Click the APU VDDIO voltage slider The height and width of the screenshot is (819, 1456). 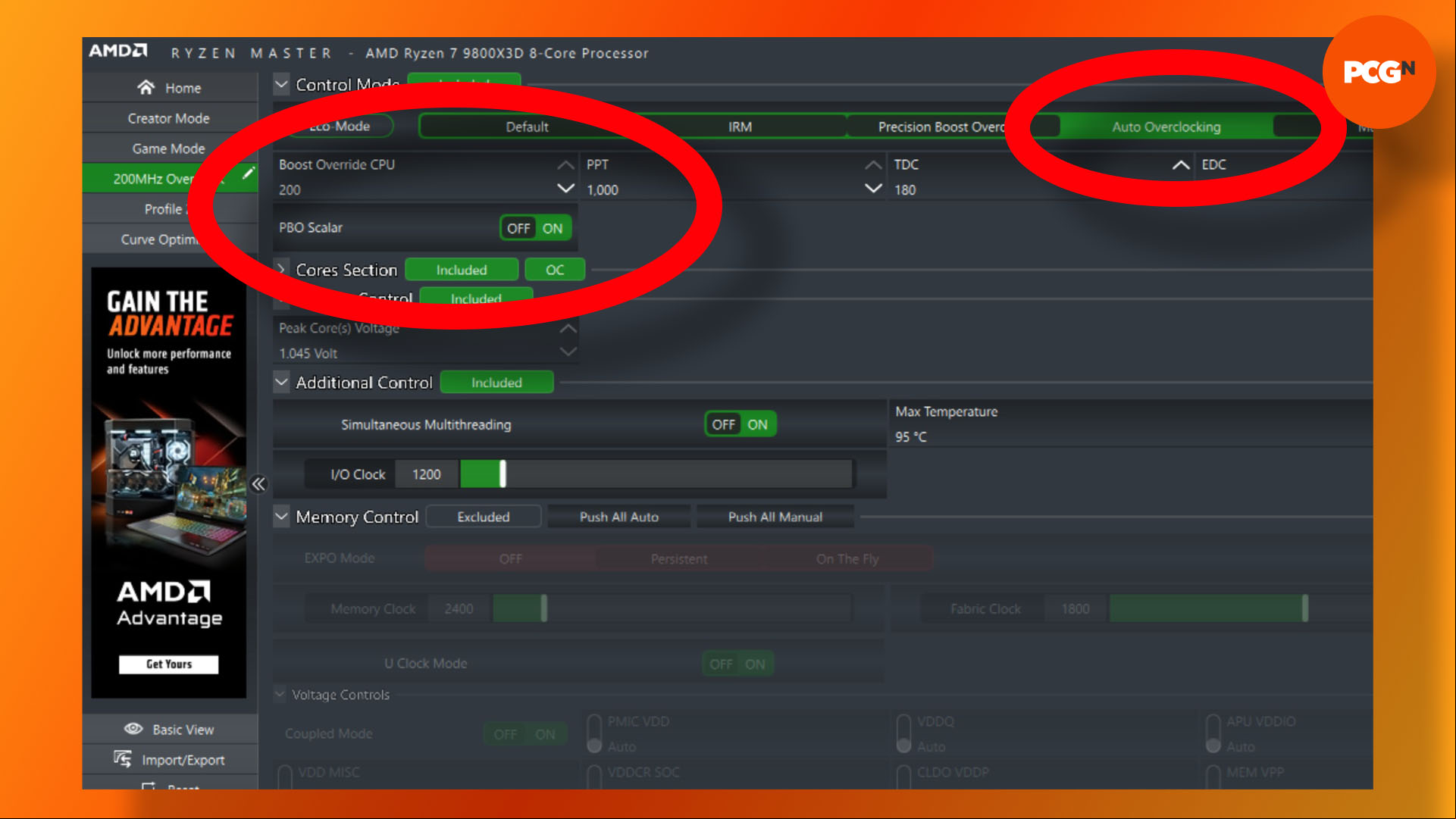[1213, 733]
